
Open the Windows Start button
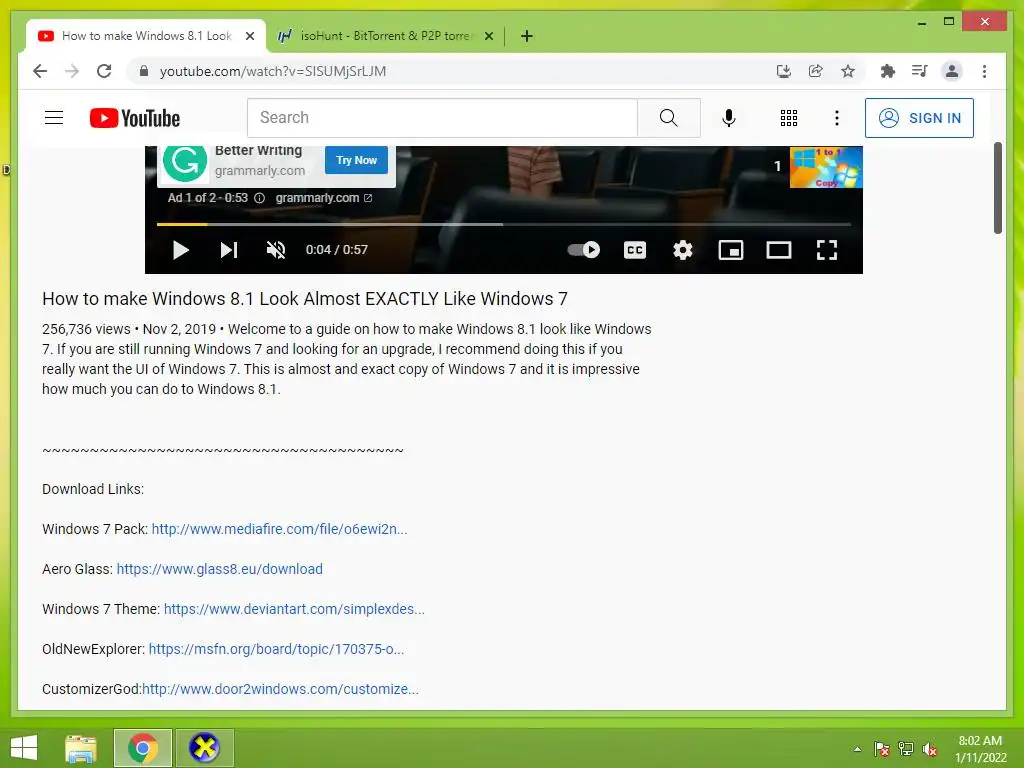(x=24, y=748)
